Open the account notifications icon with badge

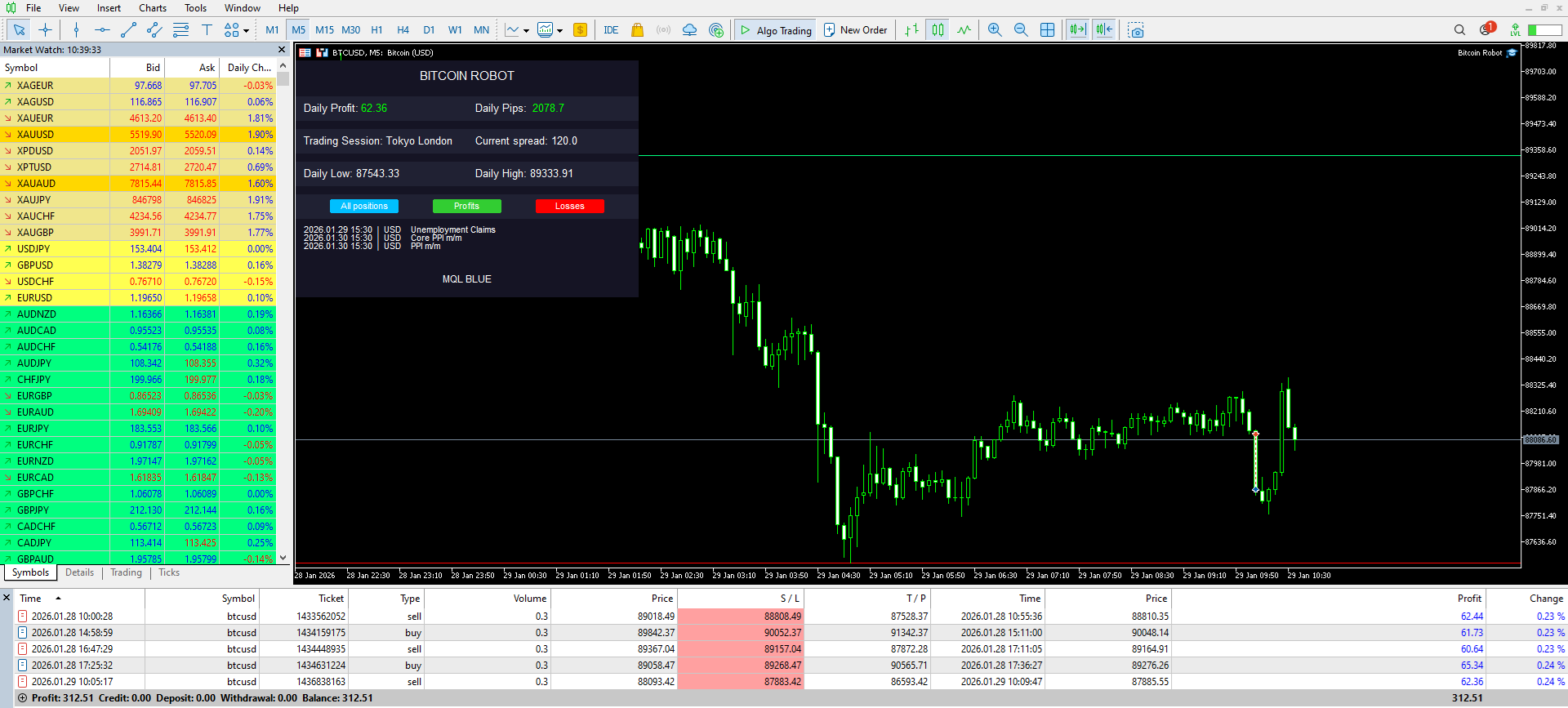pyautogui.click(x=1486, y=29)
